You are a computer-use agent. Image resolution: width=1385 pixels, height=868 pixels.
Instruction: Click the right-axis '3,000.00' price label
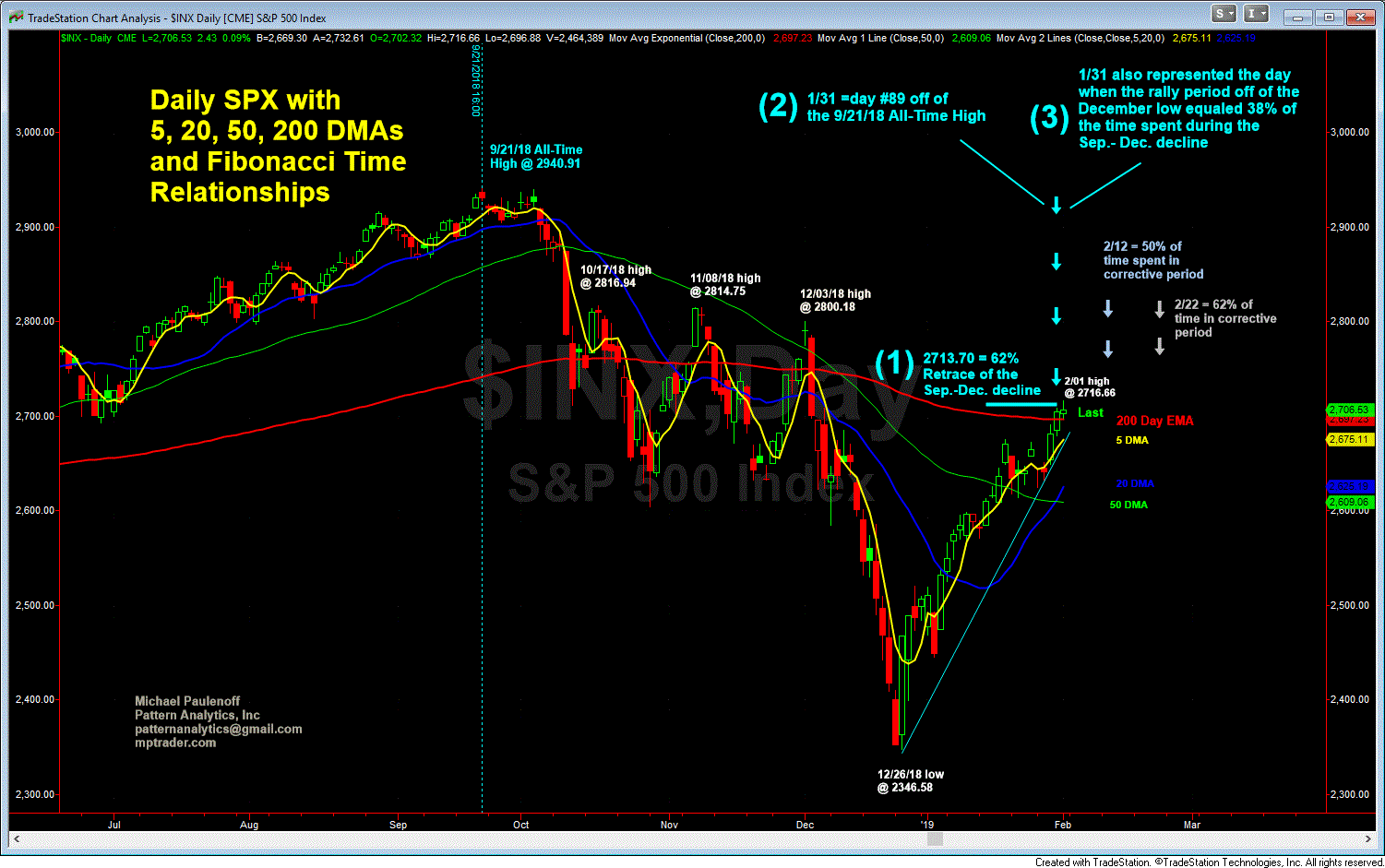pos(1349,132)
